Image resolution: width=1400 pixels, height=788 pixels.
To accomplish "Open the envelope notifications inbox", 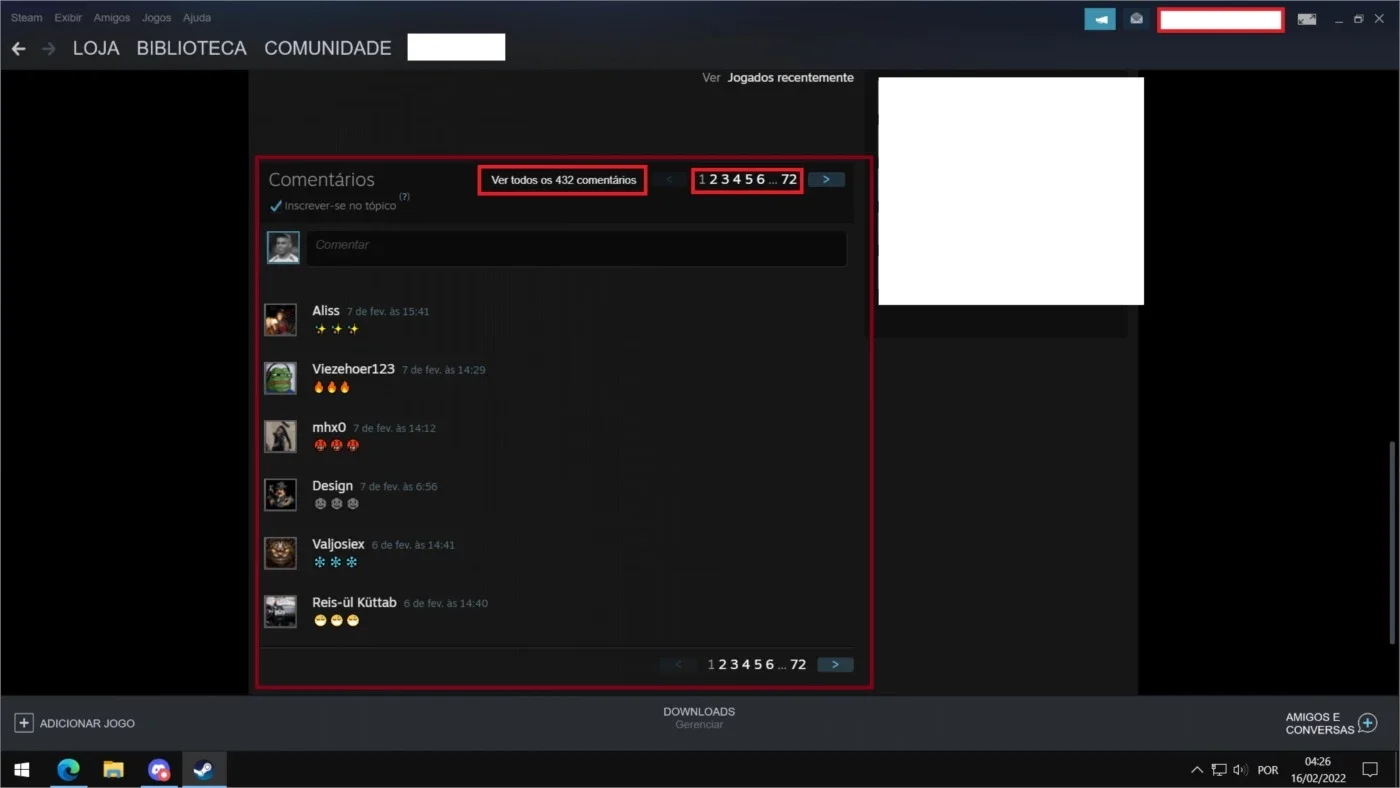I will coord(1136,19).
